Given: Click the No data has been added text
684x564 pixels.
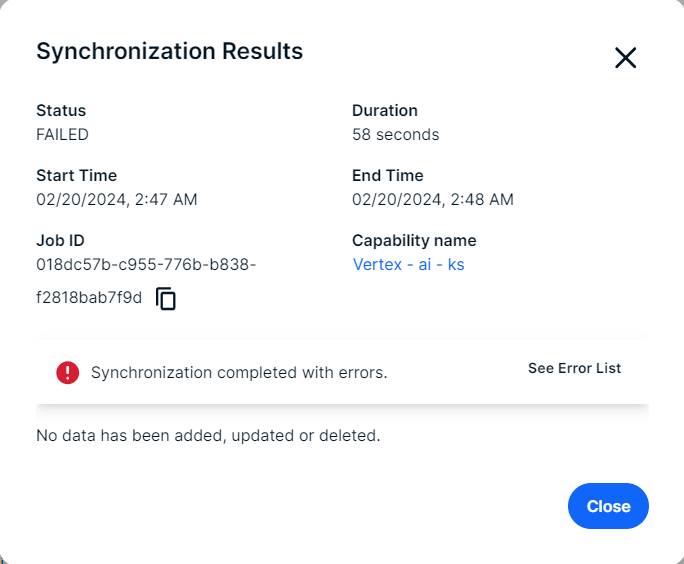Looking at the screenshot, I should (x=208, y=436).
